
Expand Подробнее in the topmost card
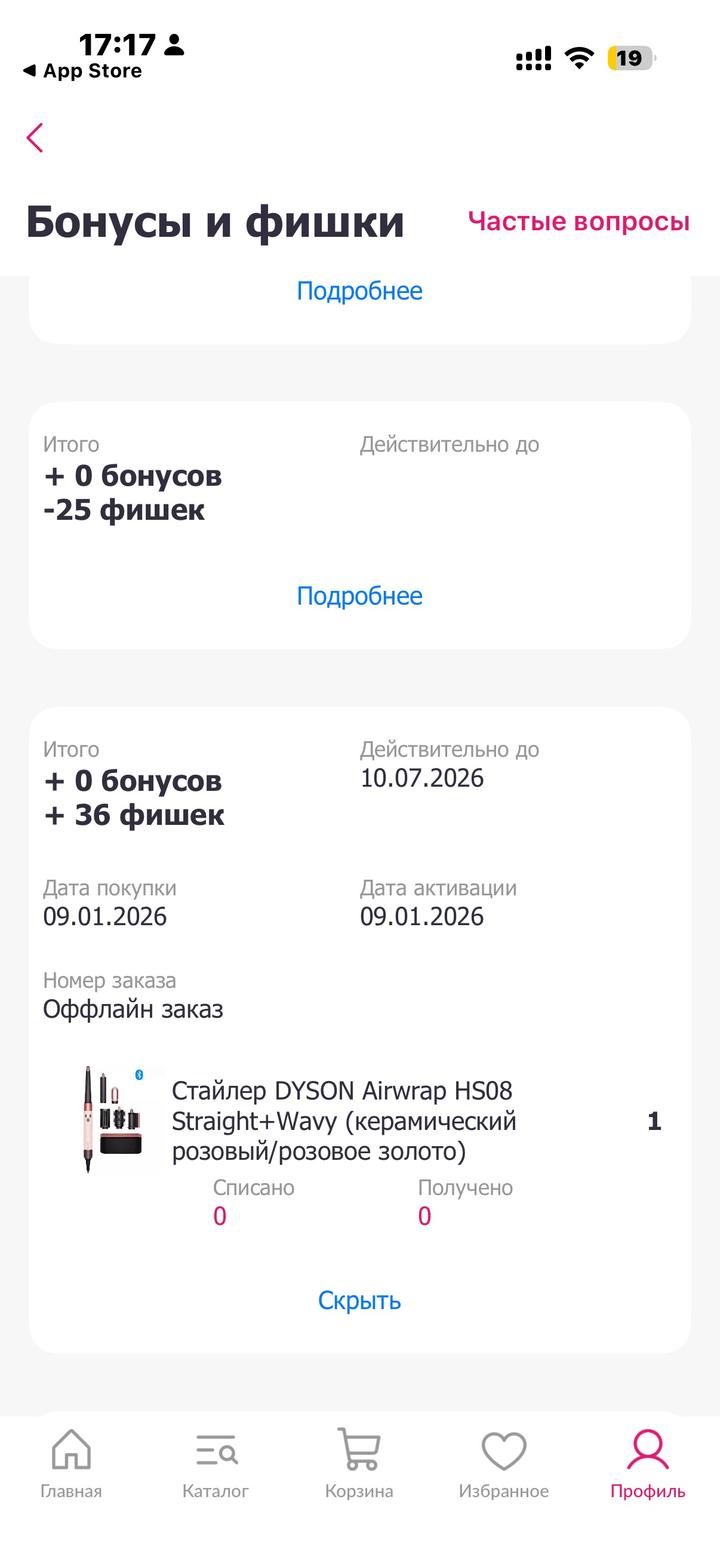(x=359, y=291)
